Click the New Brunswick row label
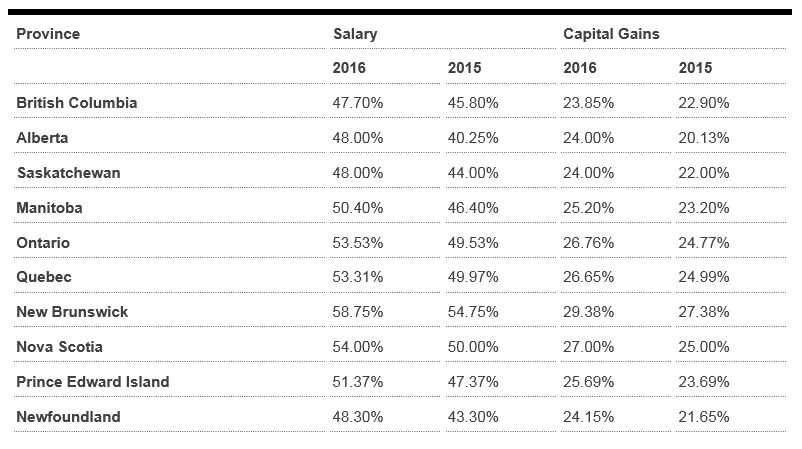The height and width of the screenshot is (449, 802). tap(72, 312)
